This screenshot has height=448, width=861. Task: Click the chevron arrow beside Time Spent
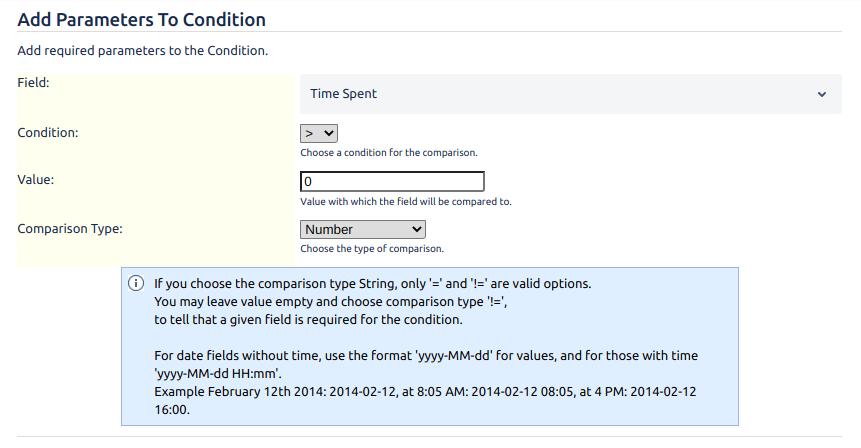822,94
